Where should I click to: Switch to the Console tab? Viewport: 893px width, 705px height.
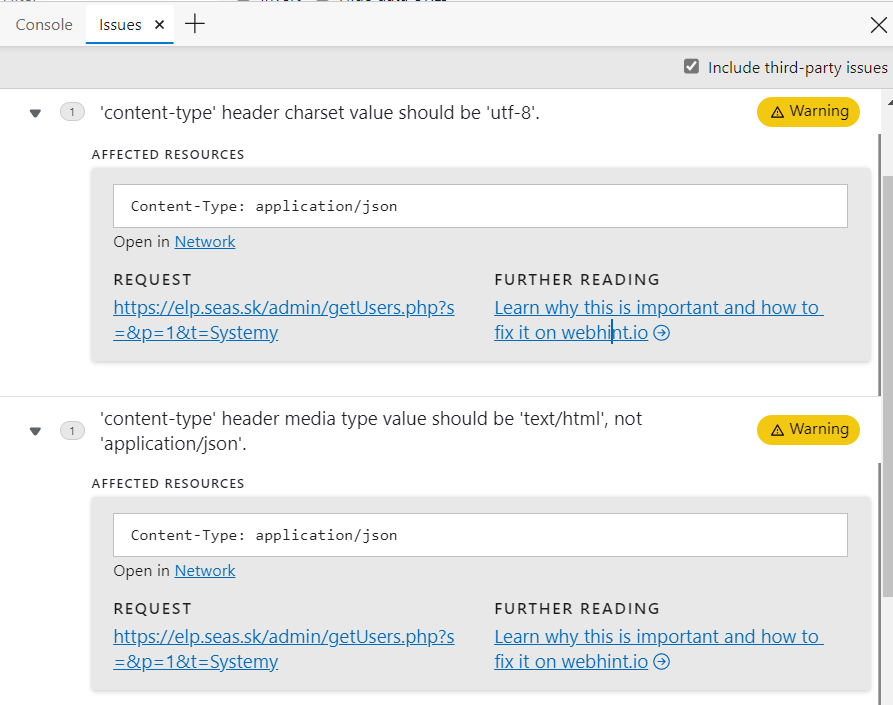44,24
